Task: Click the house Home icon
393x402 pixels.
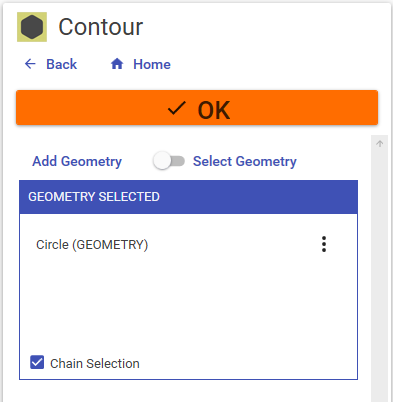Action: (x=117, y=63)
